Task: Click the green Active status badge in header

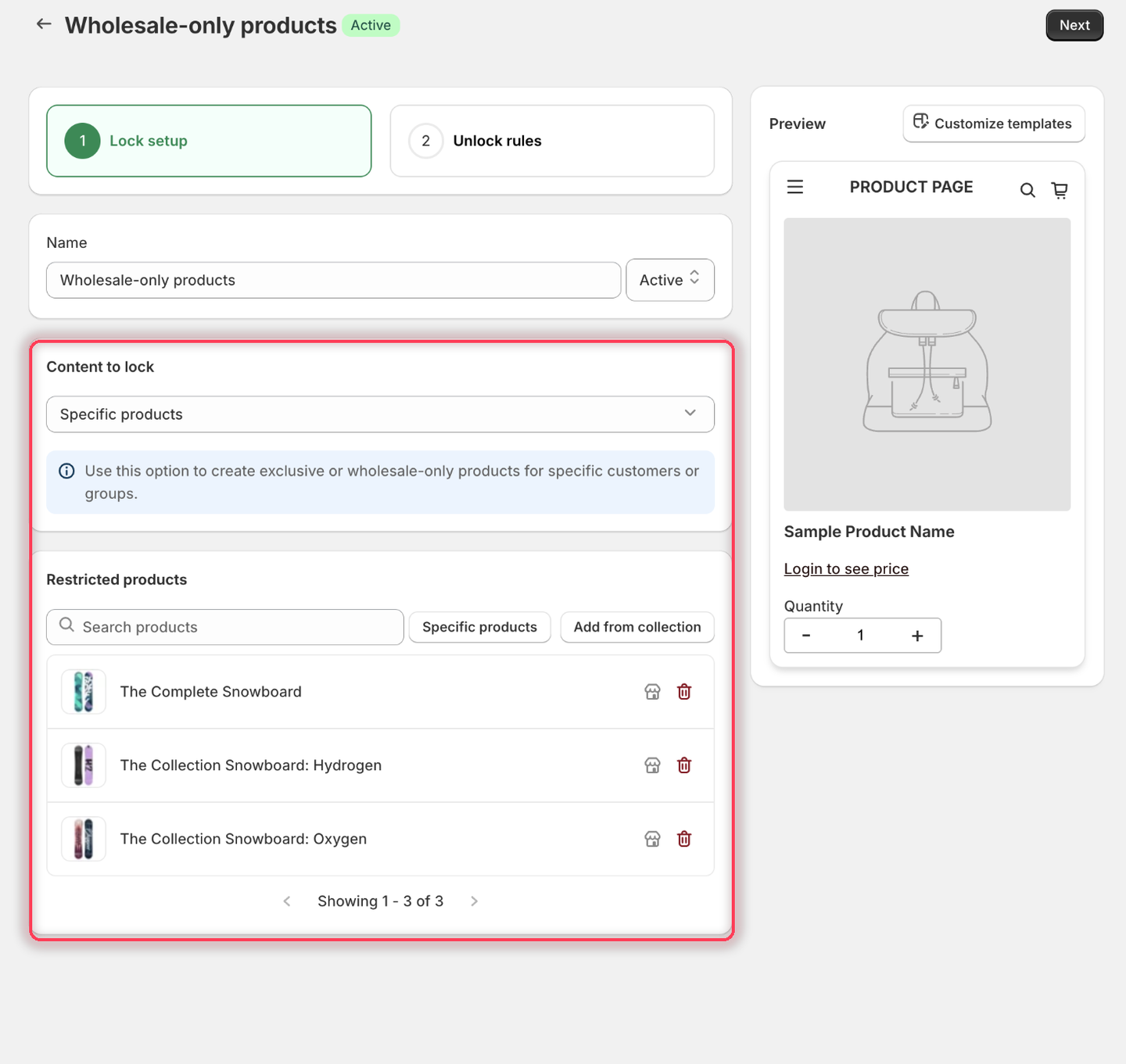Action: (x=371, y=25)
